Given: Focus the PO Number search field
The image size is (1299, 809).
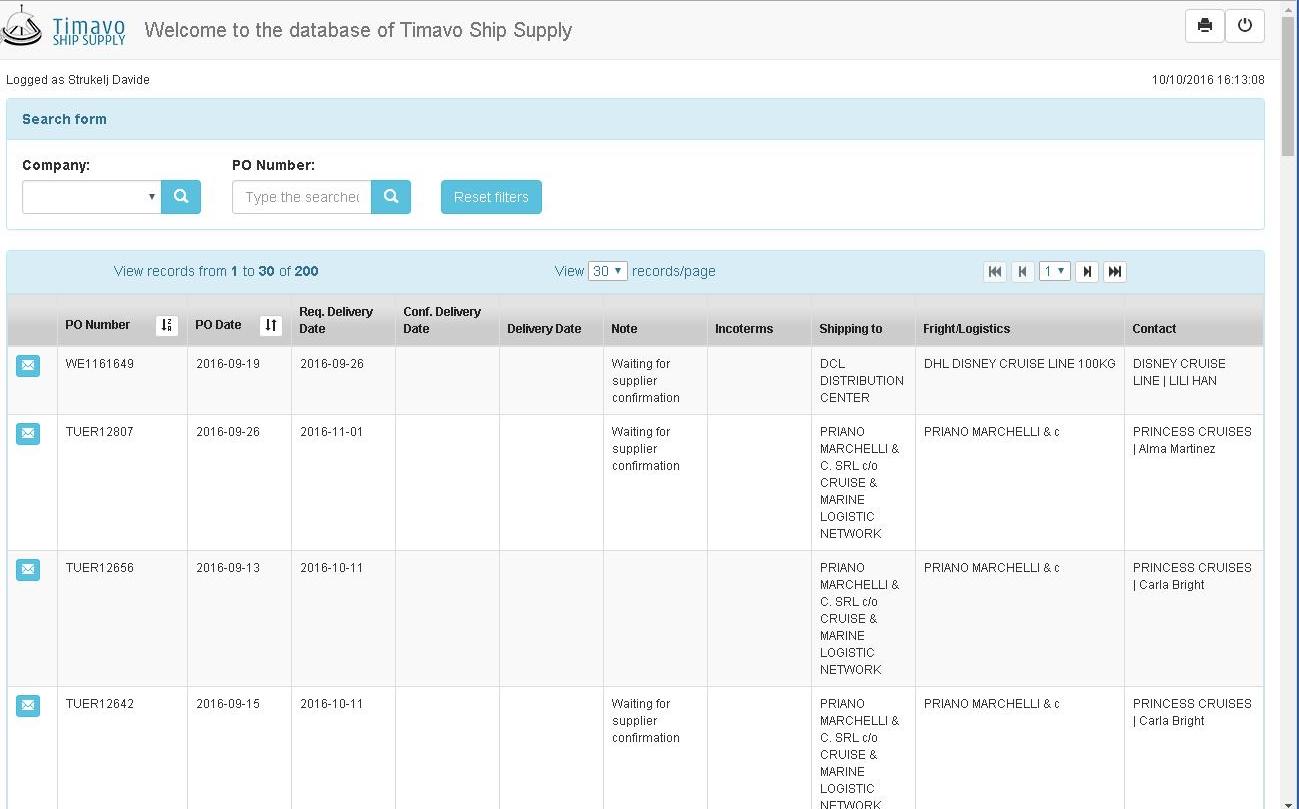Looking at the screenshot, I should coord(302,197).
